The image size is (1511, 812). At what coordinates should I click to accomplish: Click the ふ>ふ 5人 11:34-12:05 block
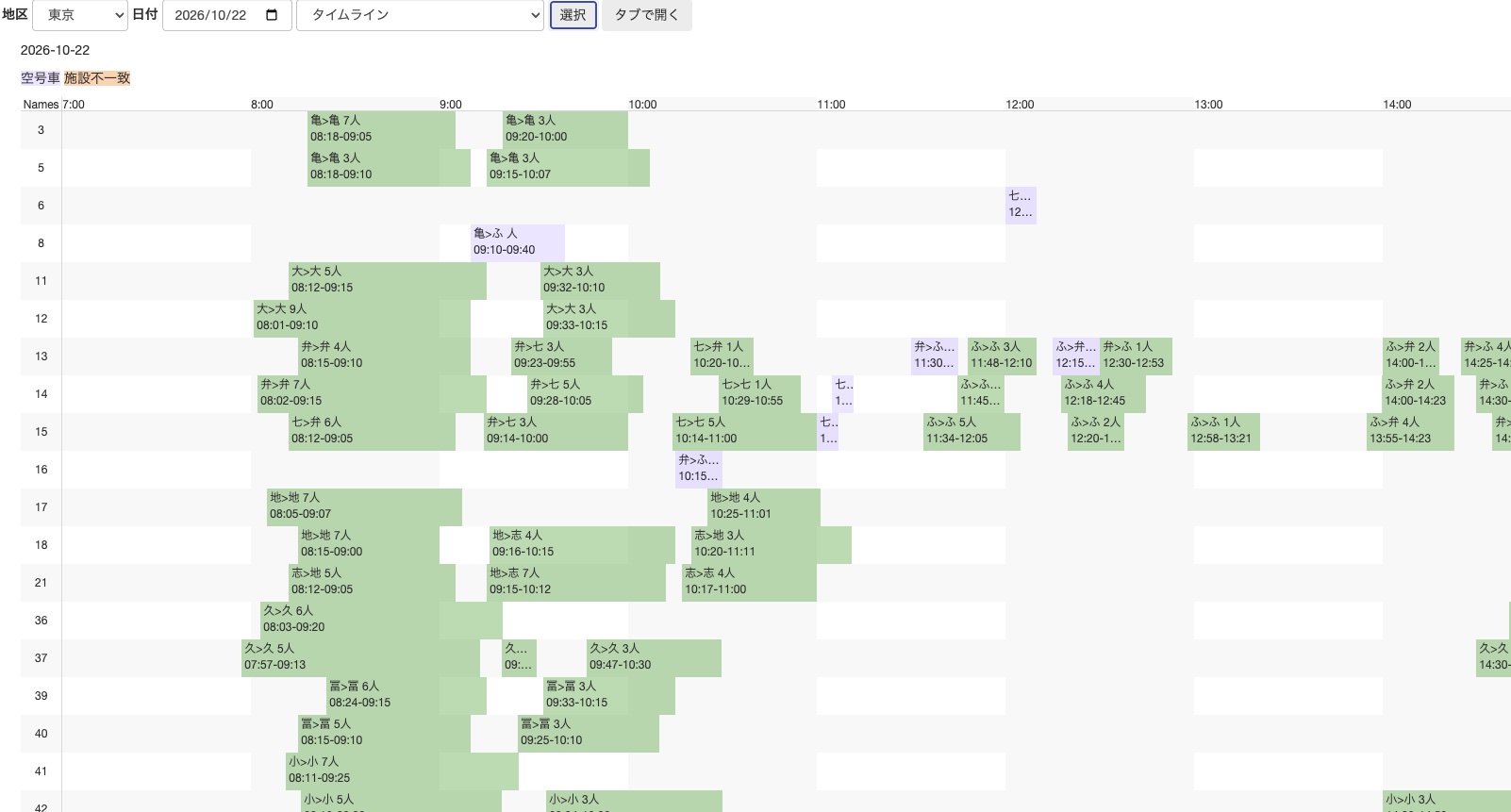pyautogui.click(x=971, y=431)
